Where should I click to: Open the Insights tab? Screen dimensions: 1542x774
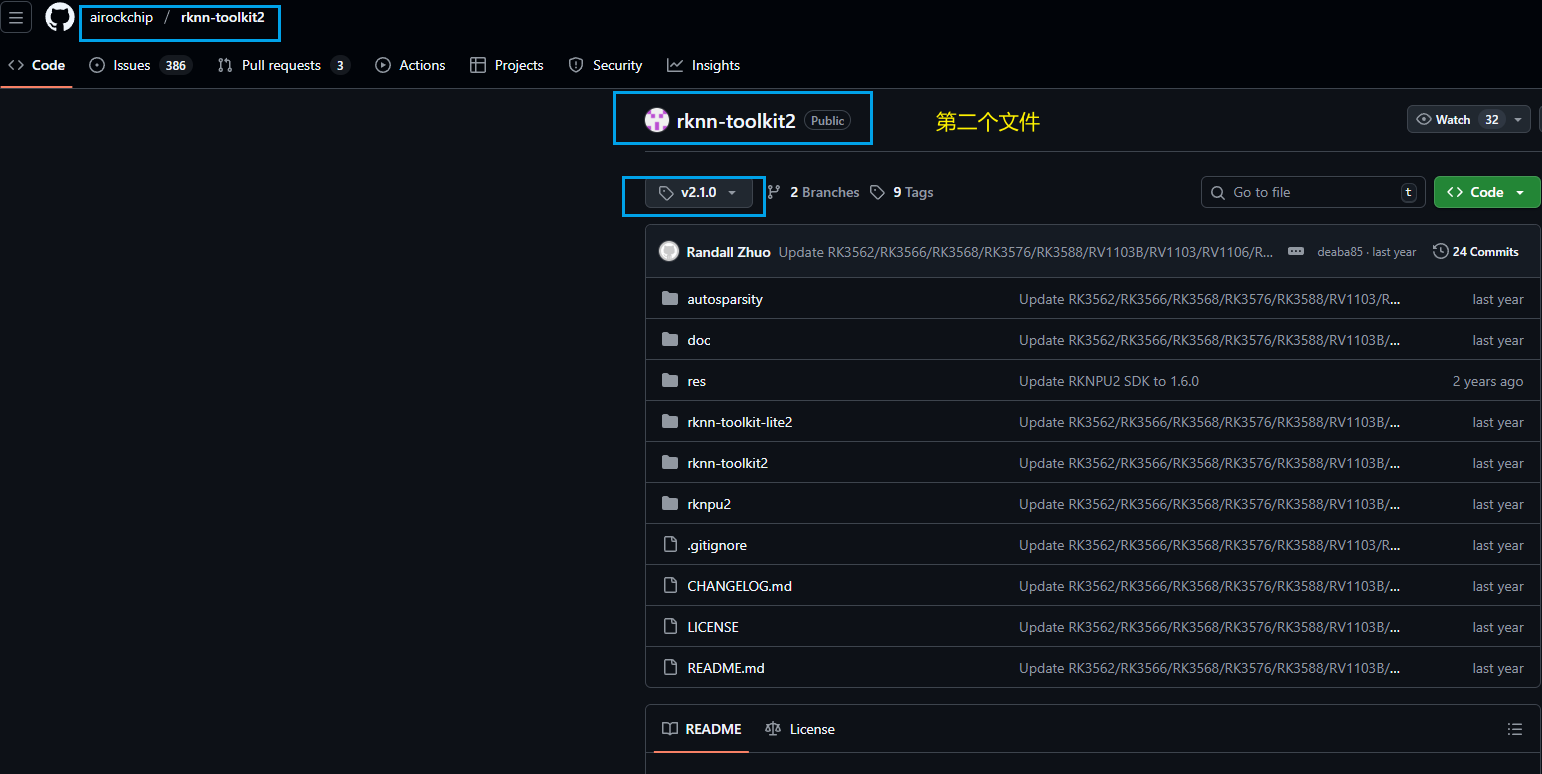[704, 65]
